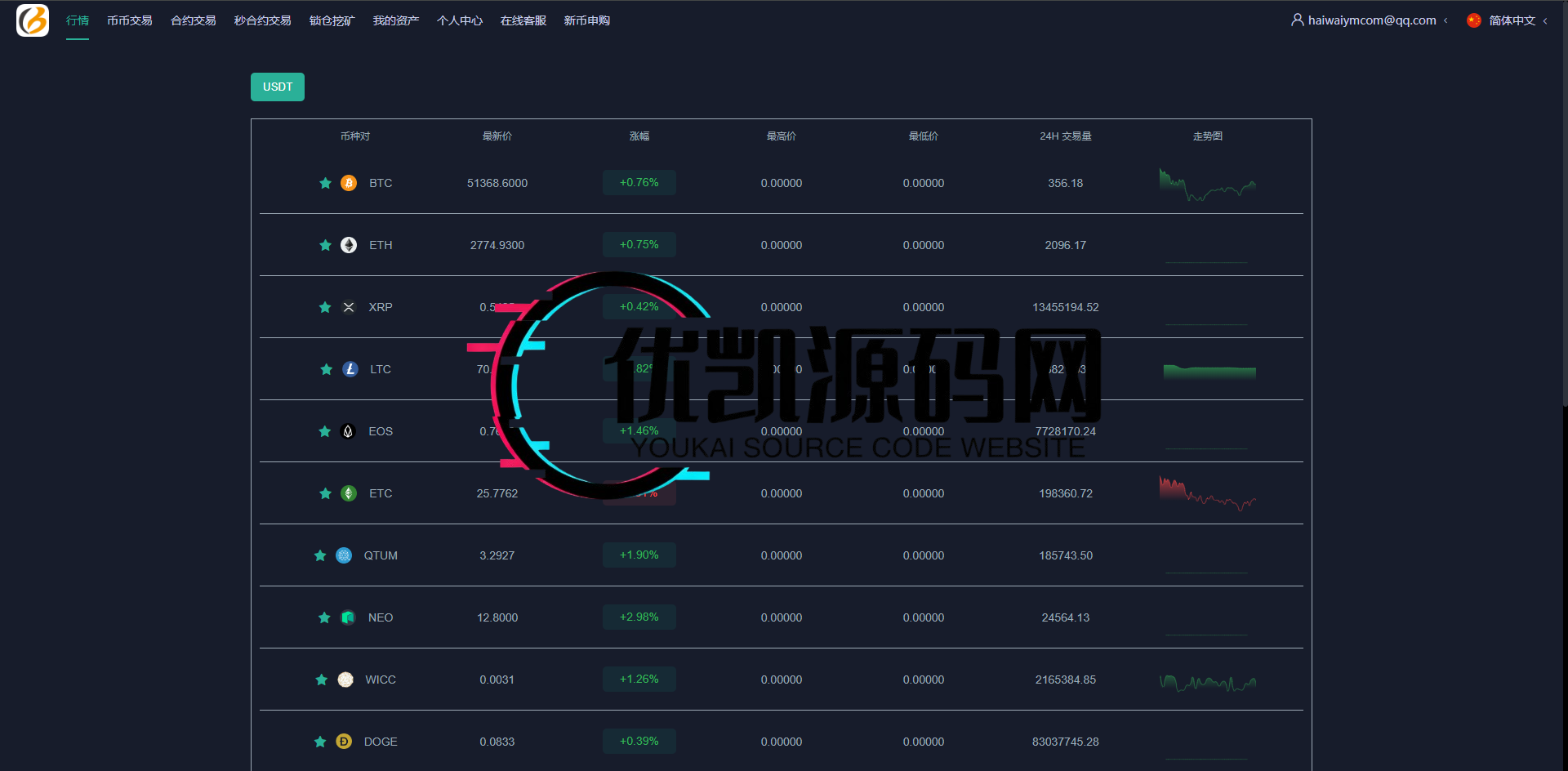This screenshot has height=771, width=1568.
Task: Click the XRP Ripple coin icon
Action: (x=349, y=307)
